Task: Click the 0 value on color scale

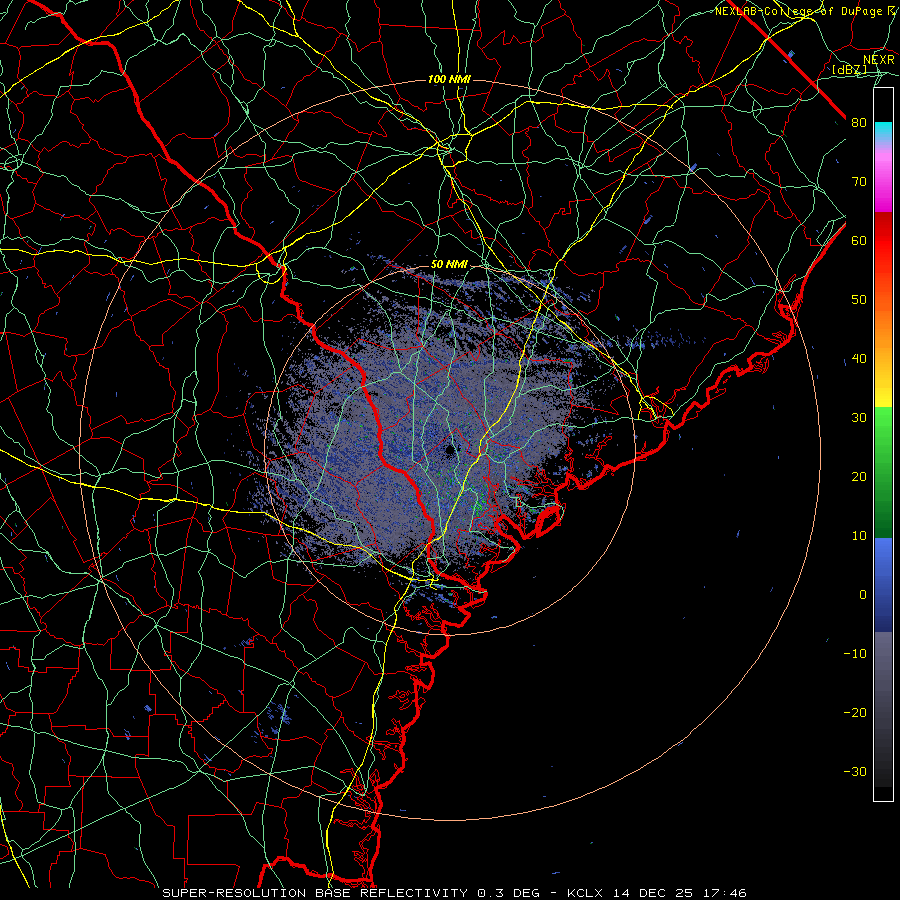Action: click(863, 595)
